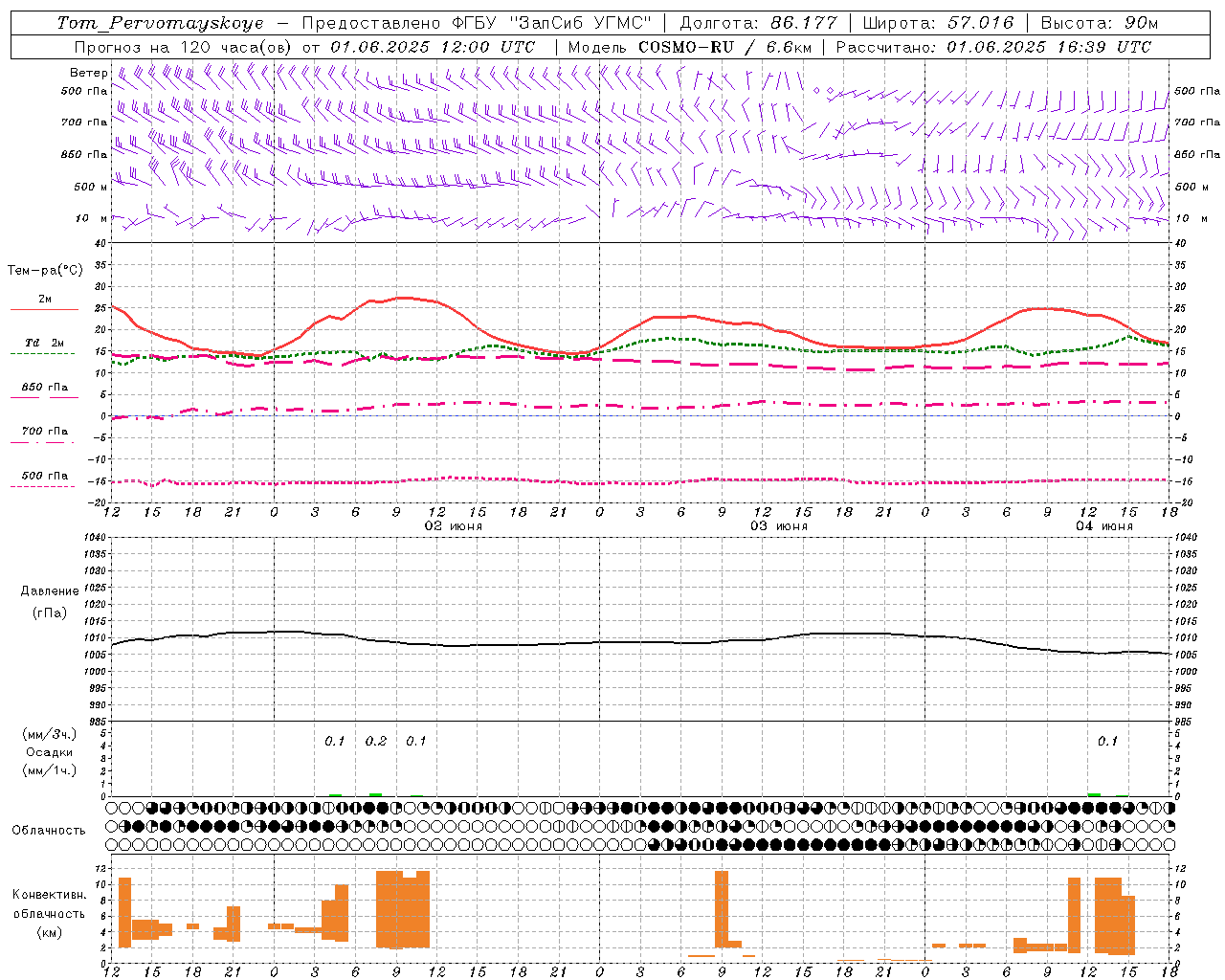Click the "Ветер" wind panel label
The height and width of the screenshot is (980, 1225).
coord(89,73)
